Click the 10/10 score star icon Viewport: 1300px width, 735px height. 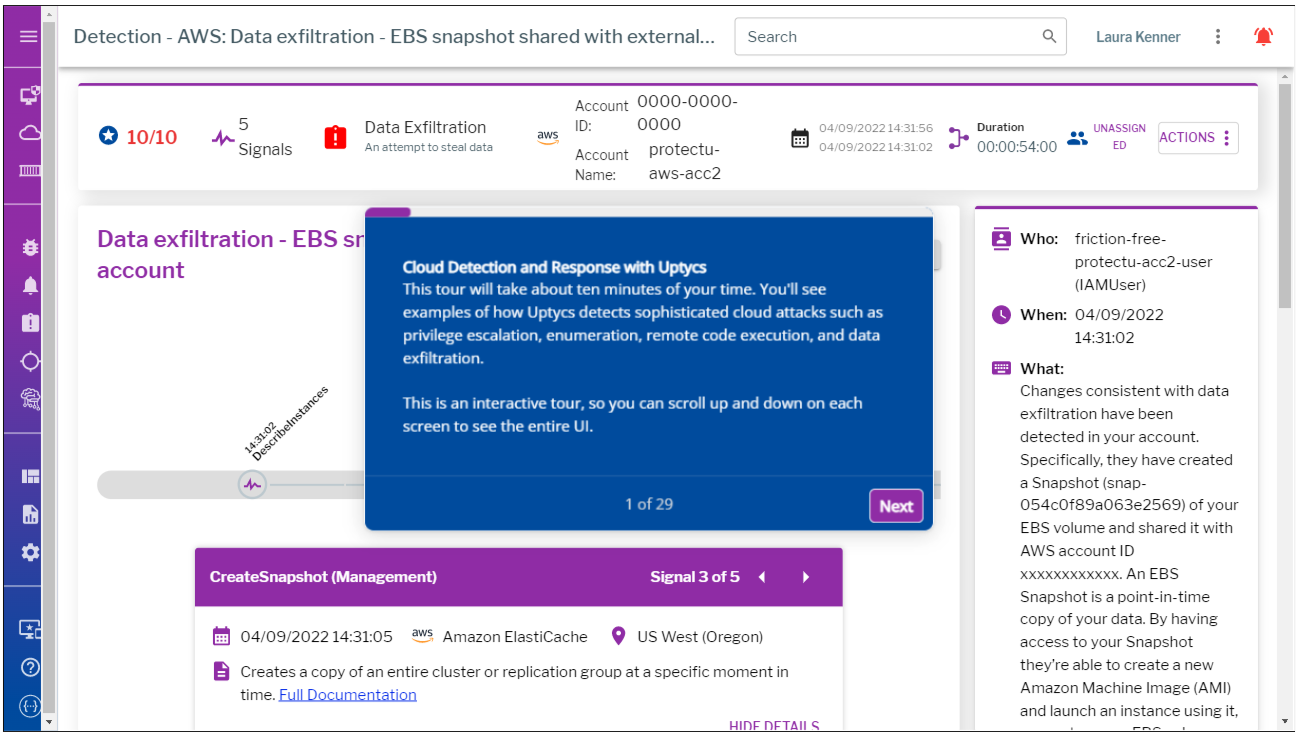click(108, 136)
